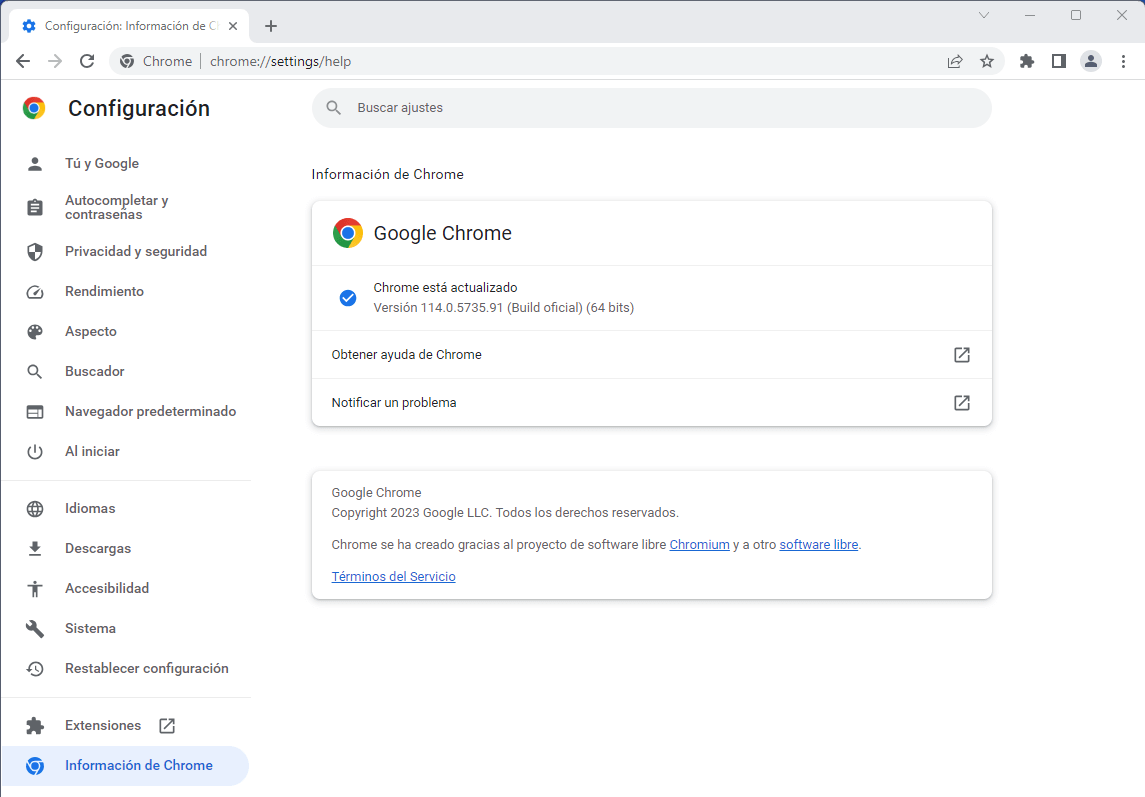Screen dimensions: 1145x797
Task: Open the Chromium project link
Action: pos(699,545)
